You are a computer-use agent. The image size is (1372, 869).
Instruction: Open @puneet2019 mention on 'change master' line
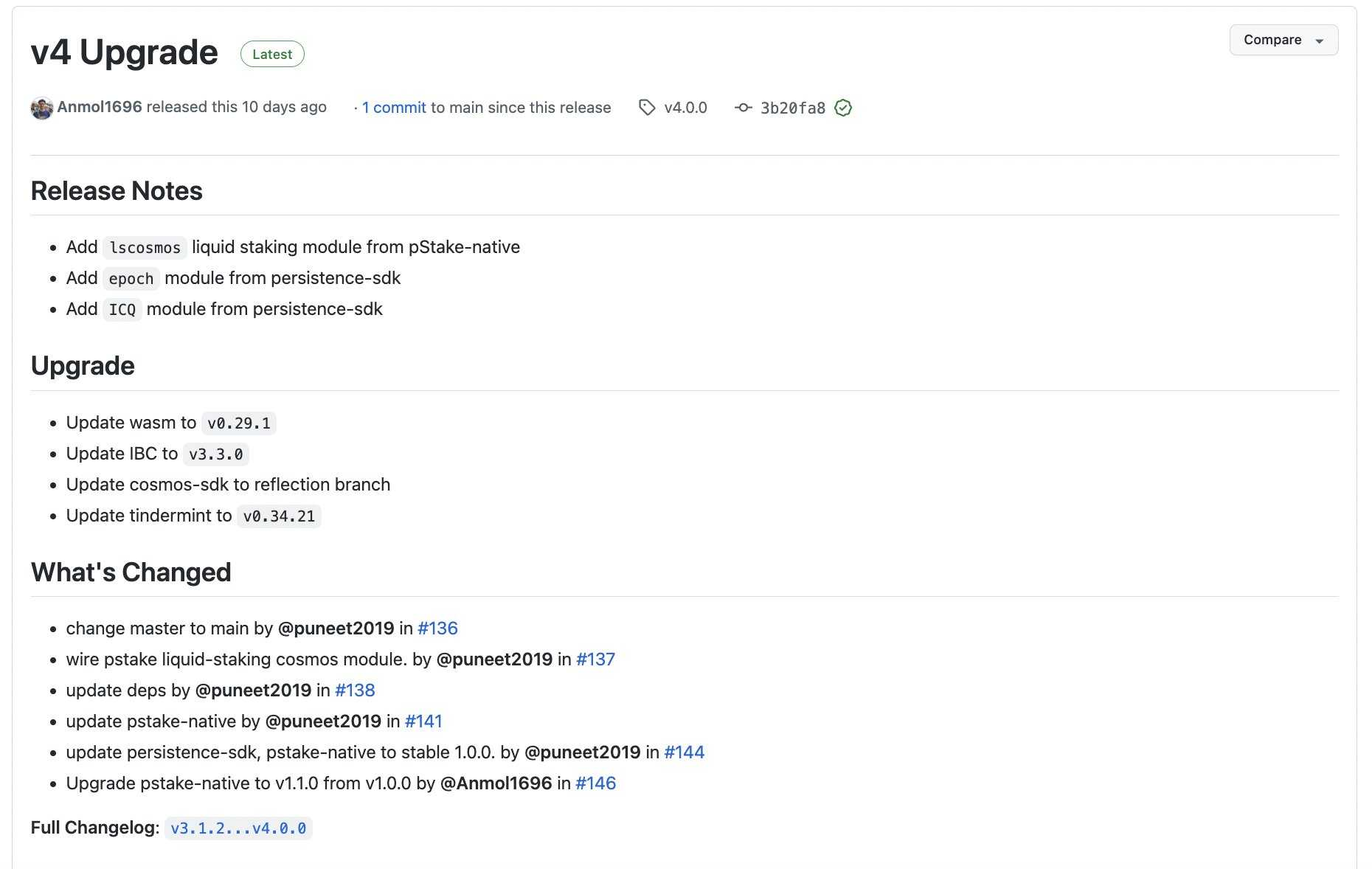(x=336, y=629)
